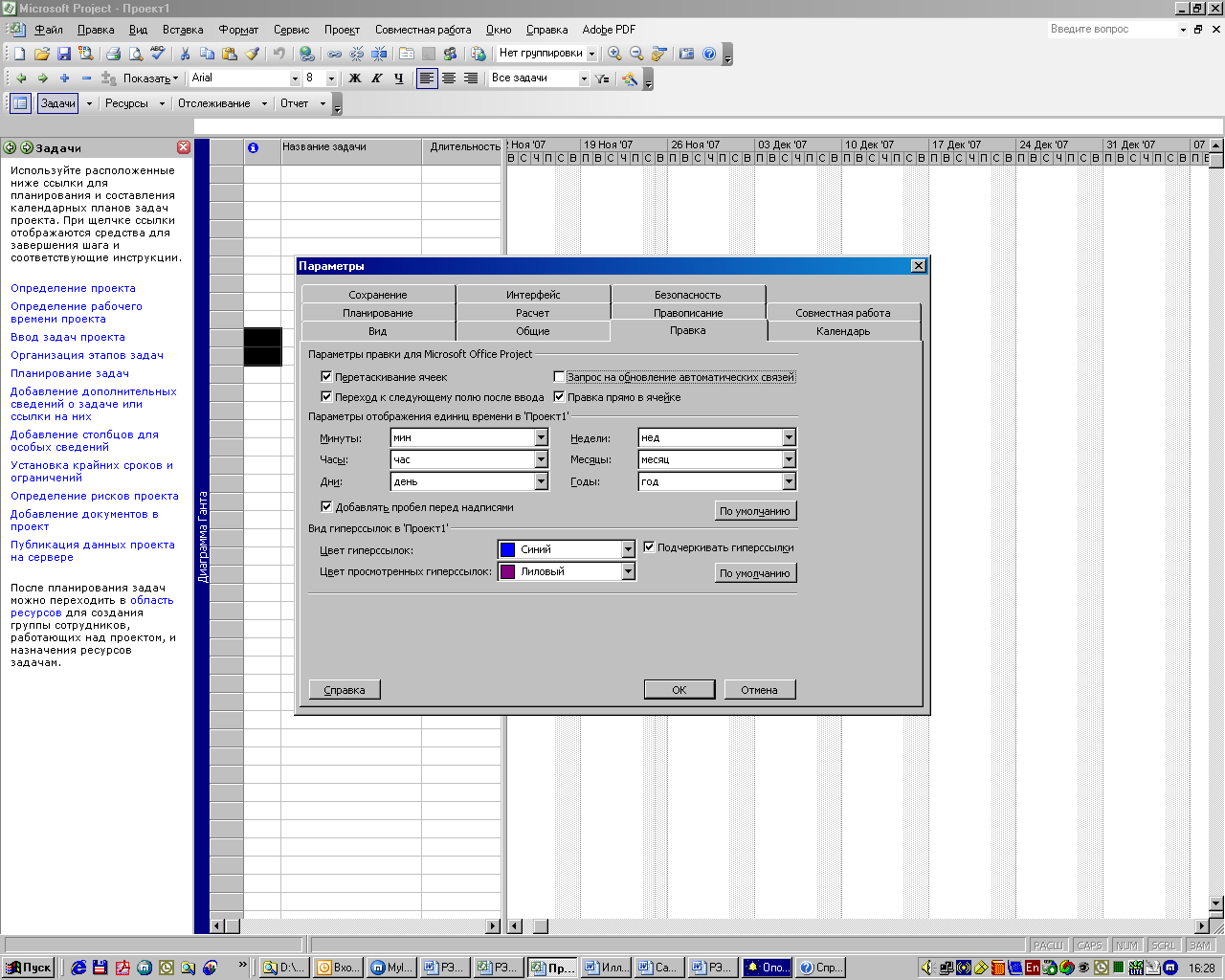Image resolution: width=1225 pixels, height=980 pixels.
Task: Center align text icon
Action: (449, 78)
